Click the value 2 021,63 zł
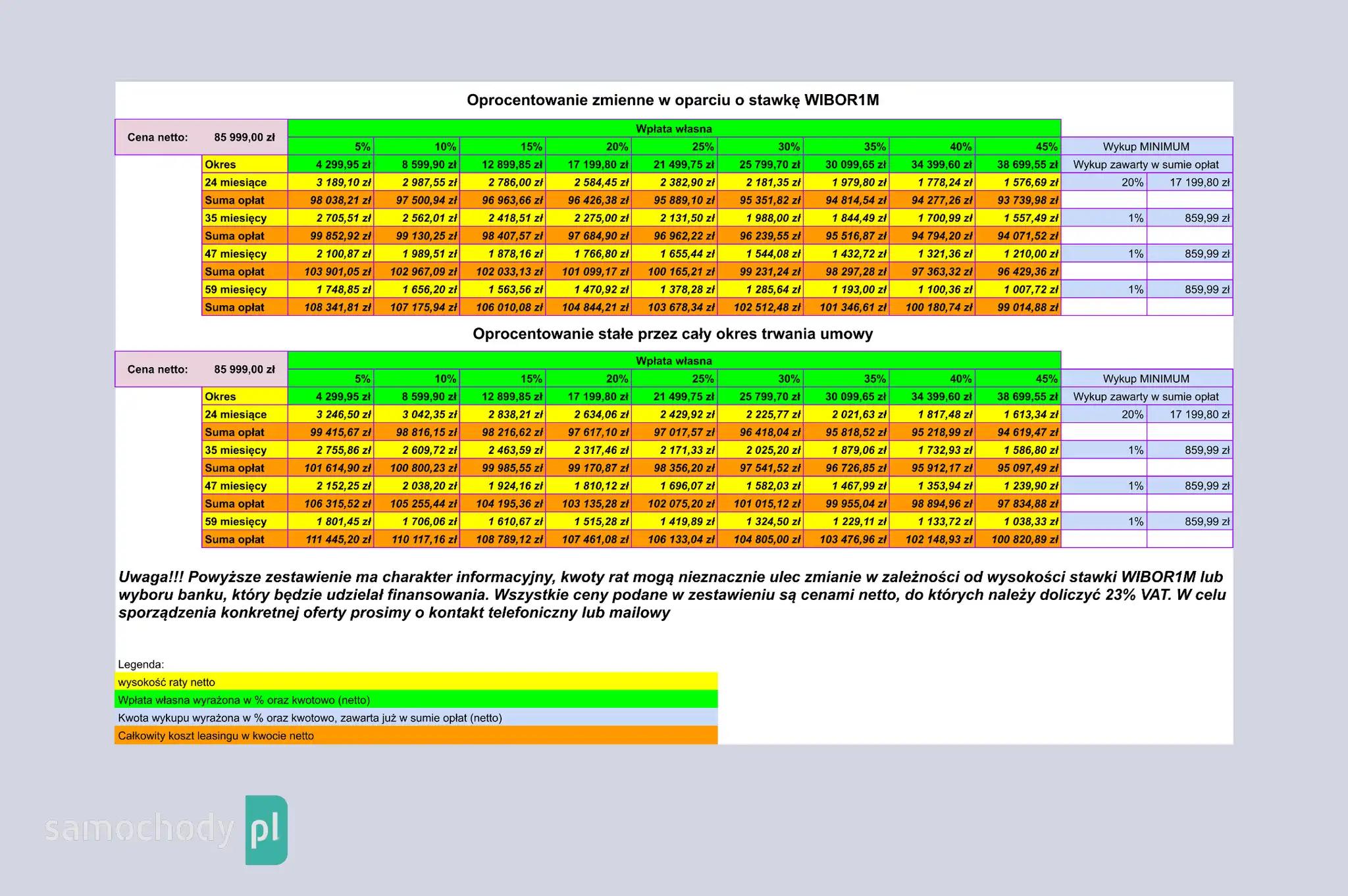The height and width of the screenshot is (896, 1348). pyautogui.click(x=846, y=414)
